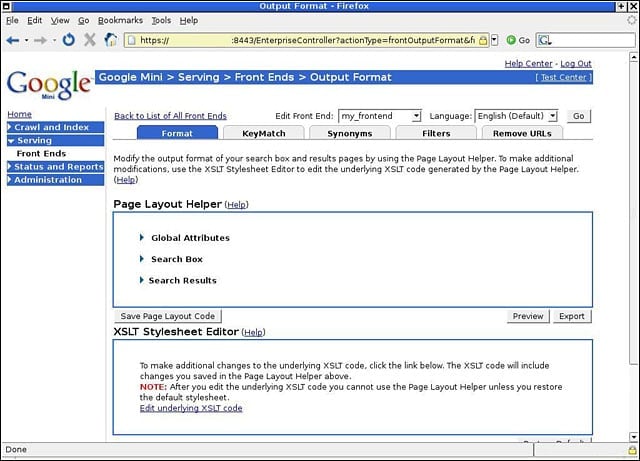Expand Crawl and Index in sidebar
Screen dimensions: 640x461
coord(56,127)
